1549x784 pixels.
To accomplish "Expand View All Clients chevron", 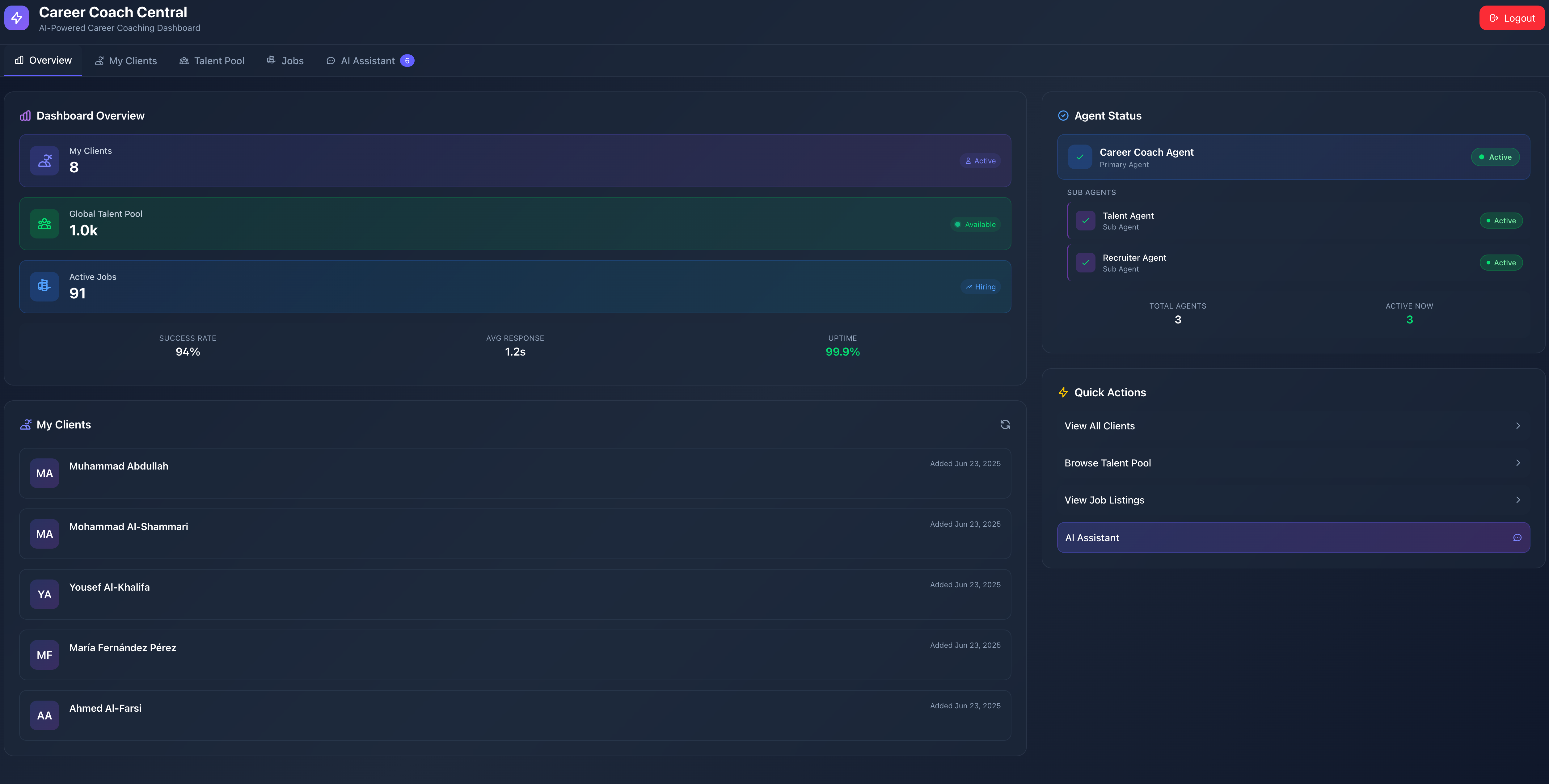I will tap(1518, 426).
